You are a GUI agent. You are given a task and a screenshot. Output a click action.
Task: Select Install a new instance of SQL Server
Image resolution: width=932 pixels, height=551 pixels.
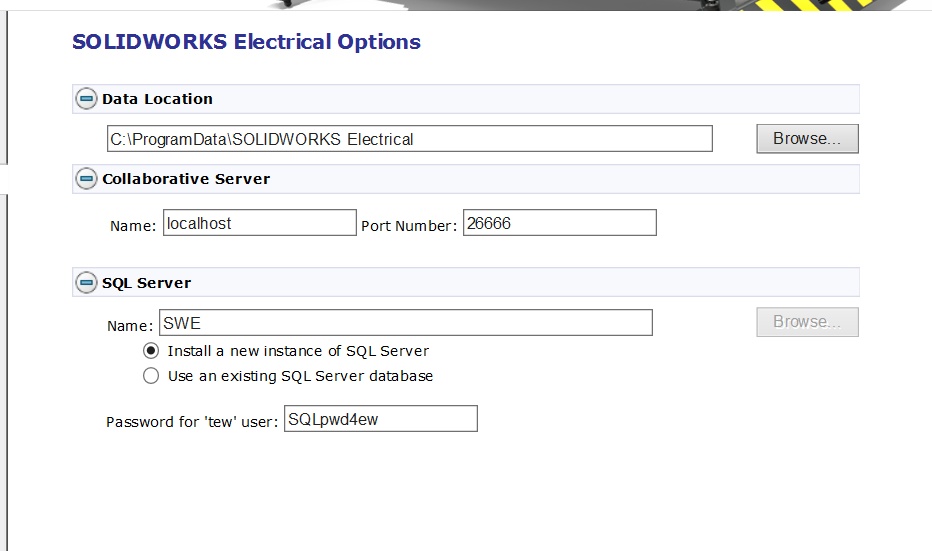(151, 351)
